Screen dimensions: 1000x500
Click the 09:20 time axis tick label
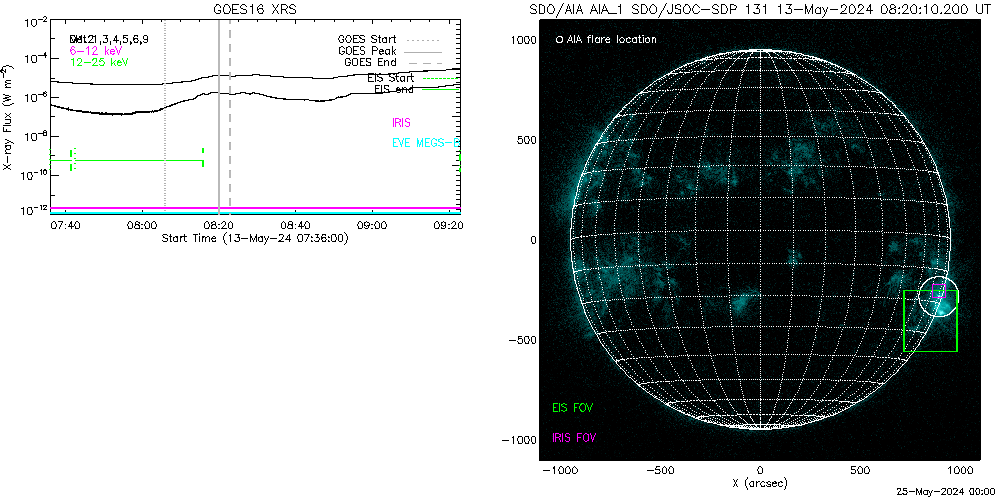click(x=448, y=225)
